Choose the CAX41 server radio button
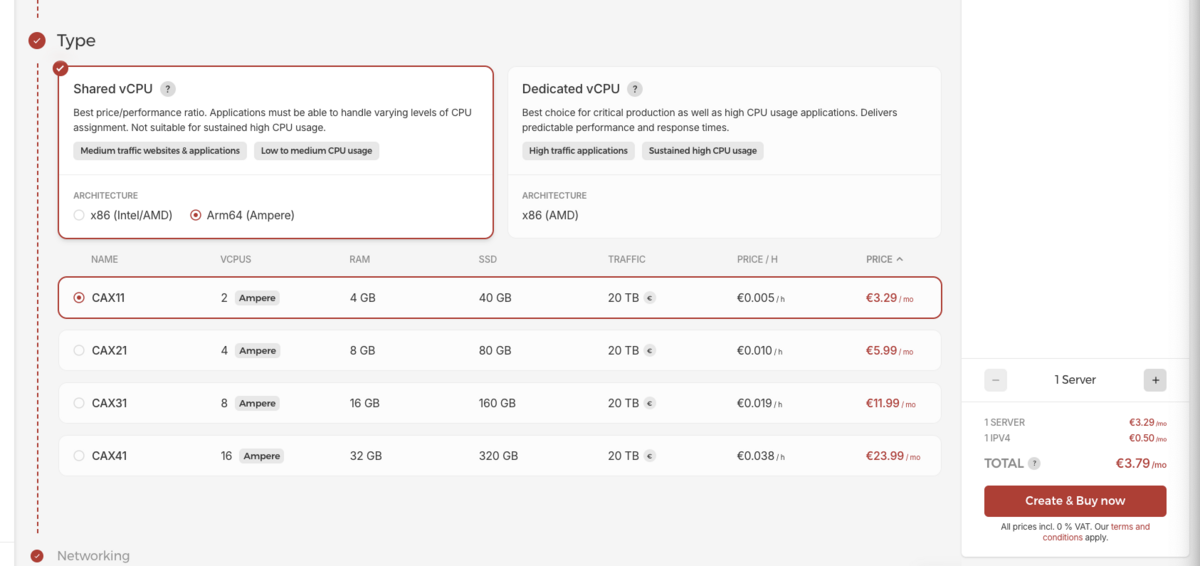This screenshot has width=1200, height=566. [x=80, y=456]
